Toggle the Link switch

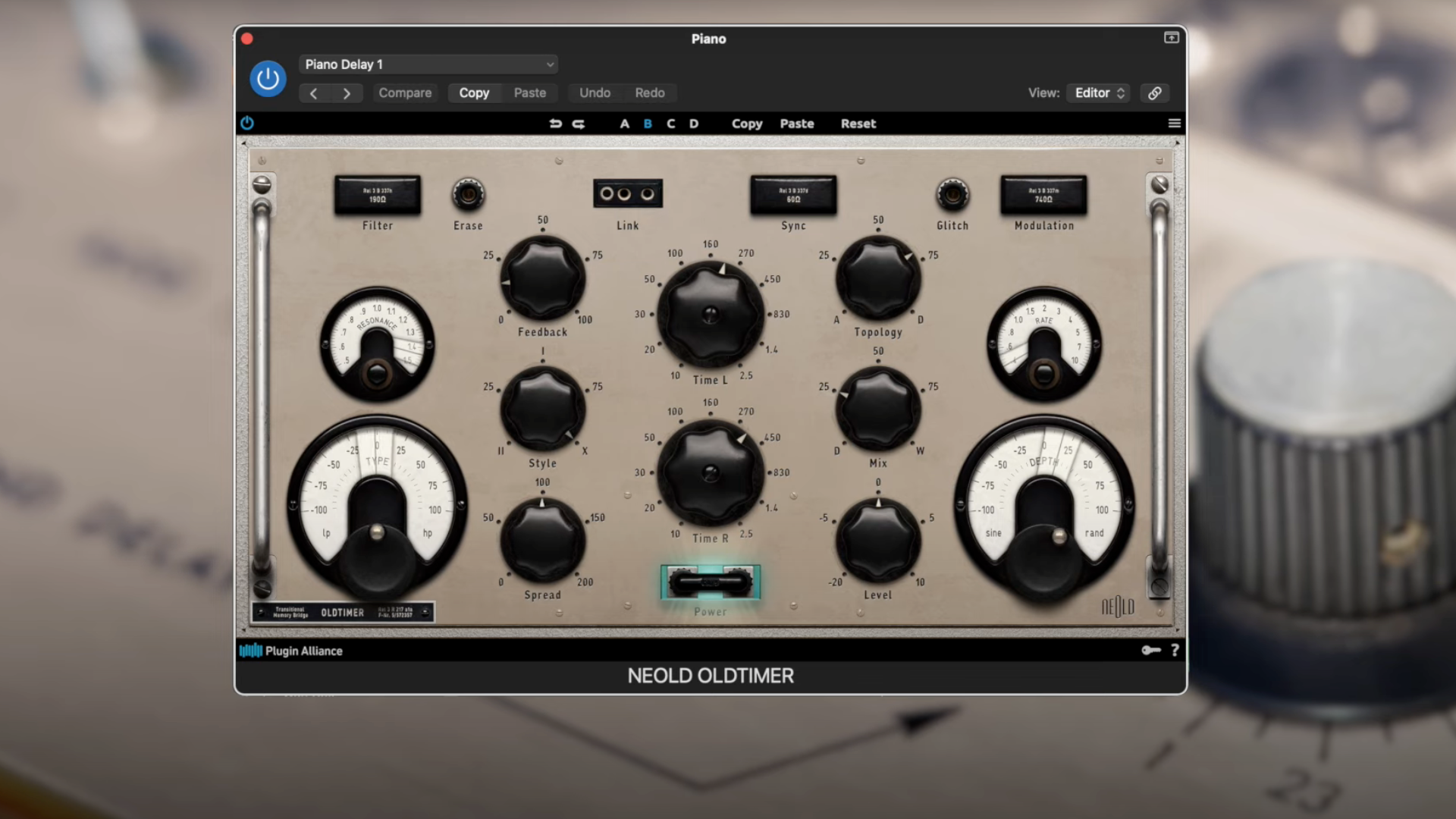coord(627,194)
